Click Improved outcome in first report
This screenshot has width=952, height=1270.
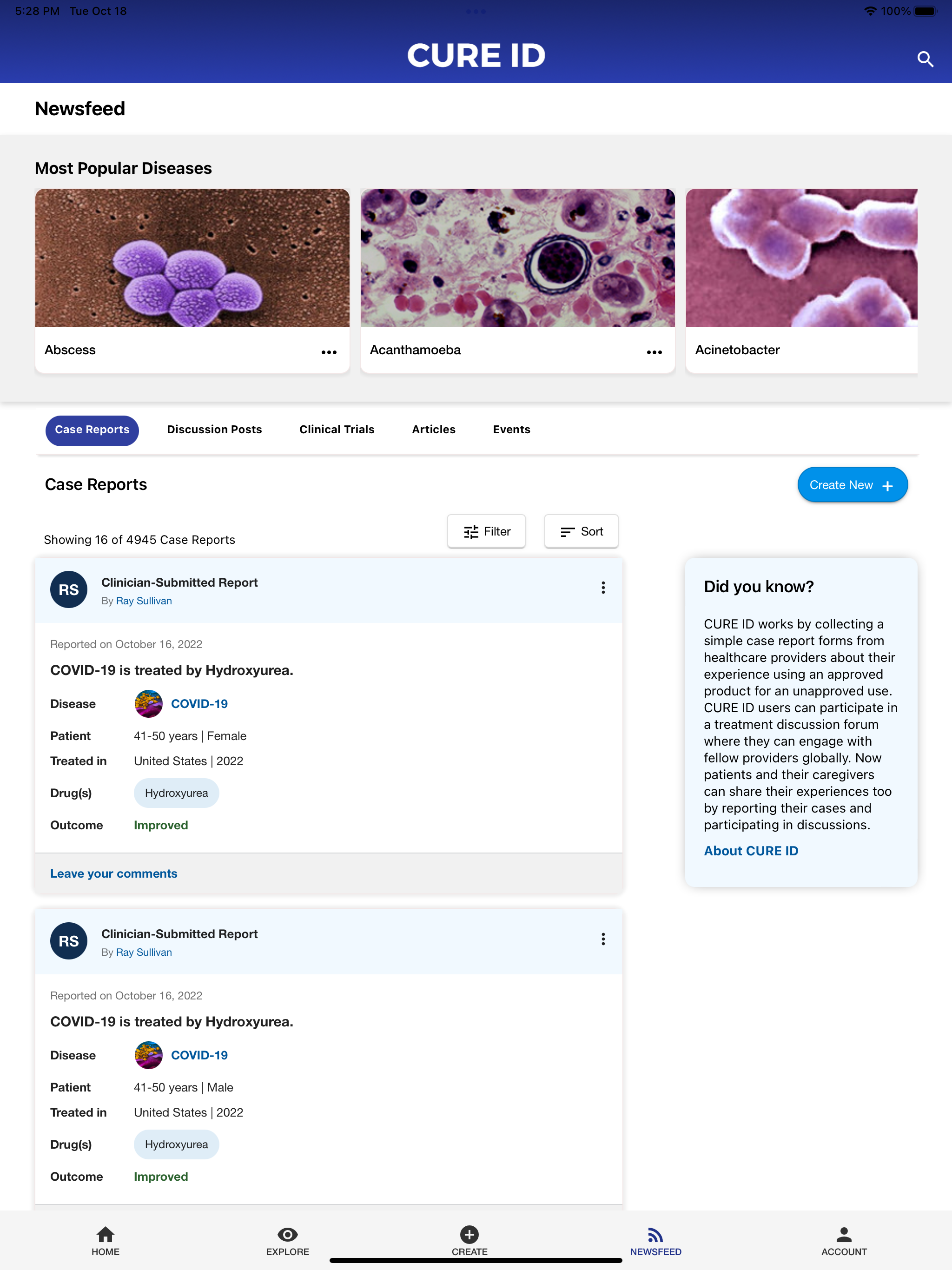161,825
